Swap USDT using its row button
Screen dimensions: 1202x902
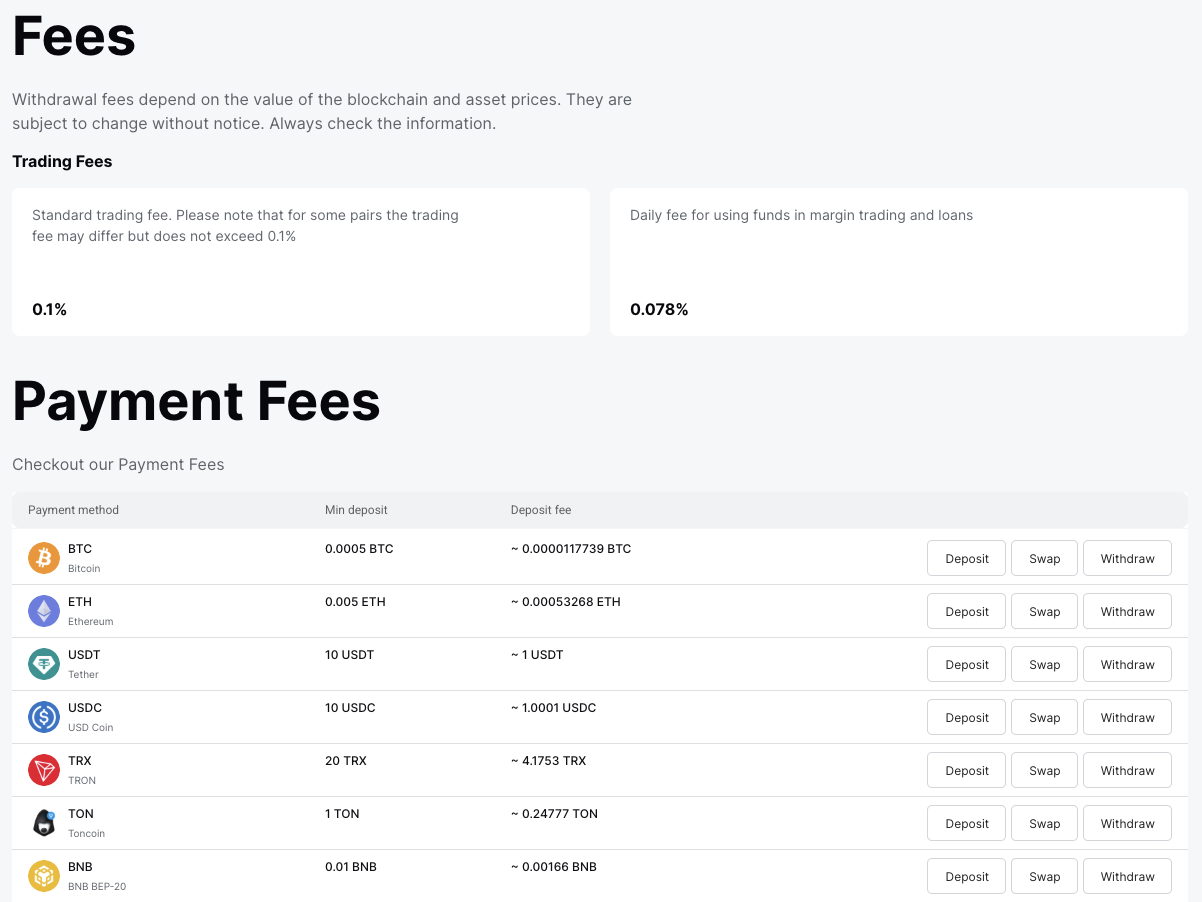tap(1044, 664)
